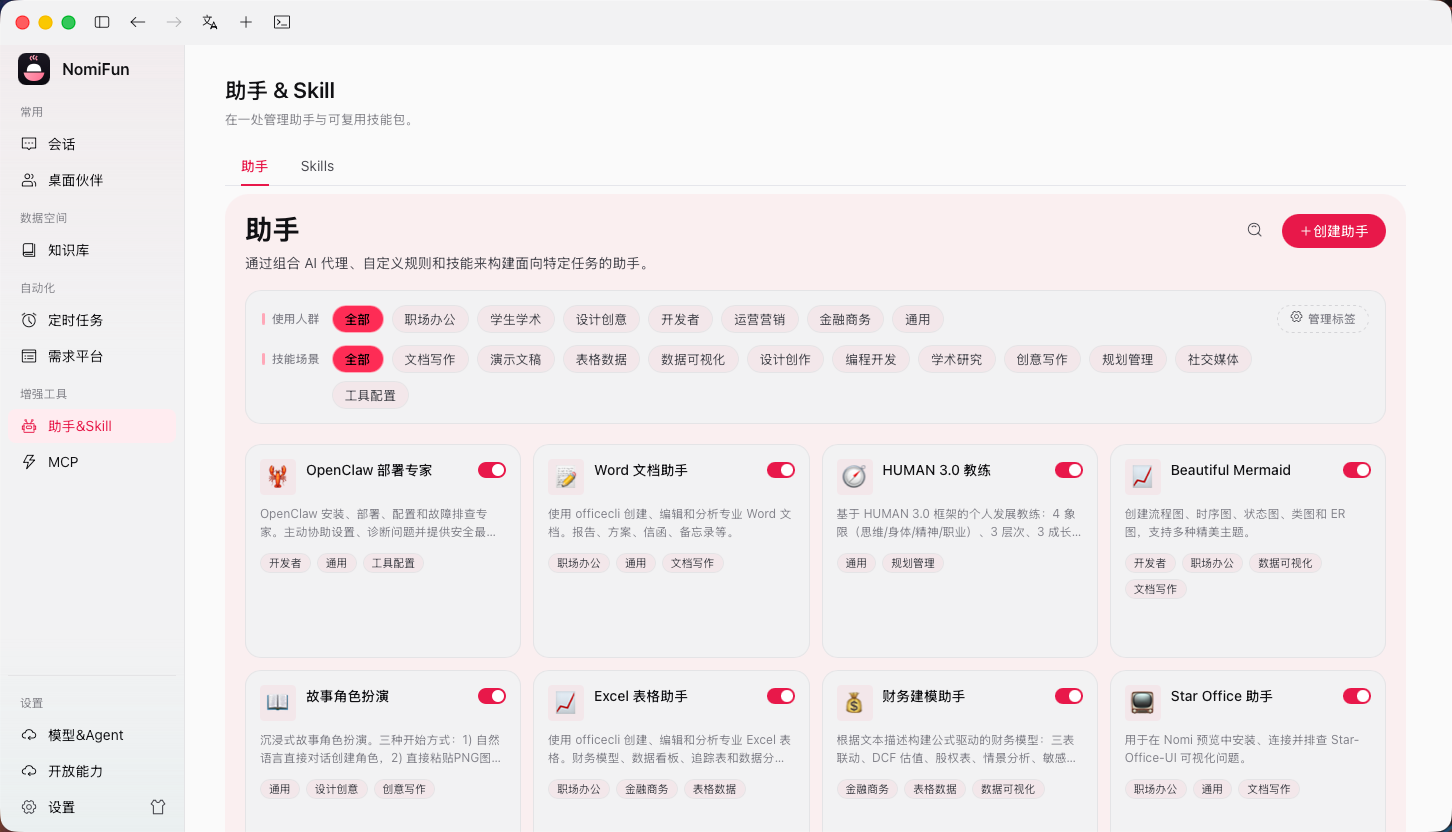
Task: Go to 知识库 in sidebar
Action: 92,250
